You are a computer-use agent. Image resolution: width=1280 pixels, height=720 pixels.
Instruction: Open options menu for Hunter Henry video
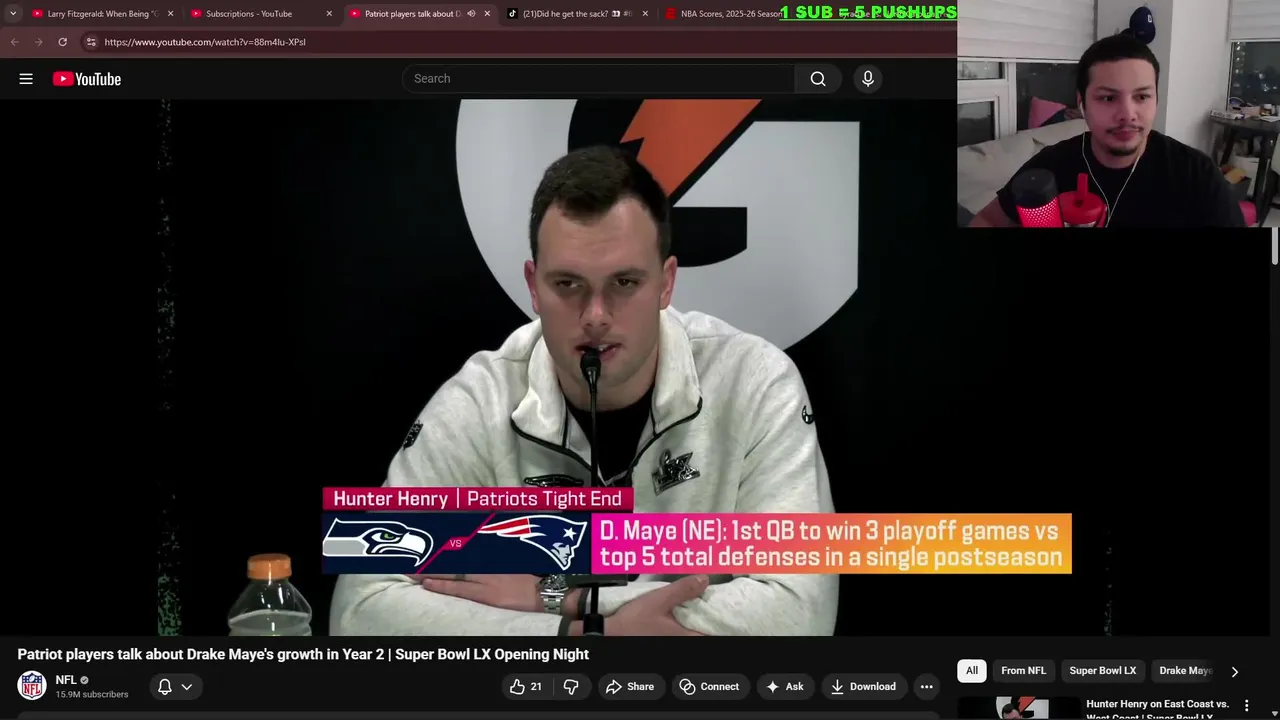(1246, 706)
